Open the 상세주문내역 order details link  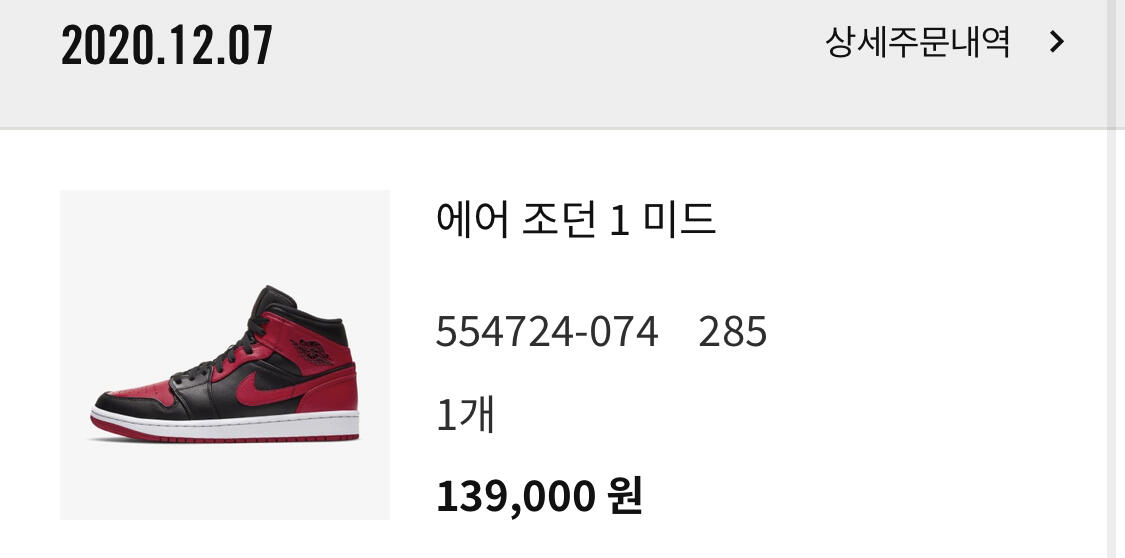(918, 42)
